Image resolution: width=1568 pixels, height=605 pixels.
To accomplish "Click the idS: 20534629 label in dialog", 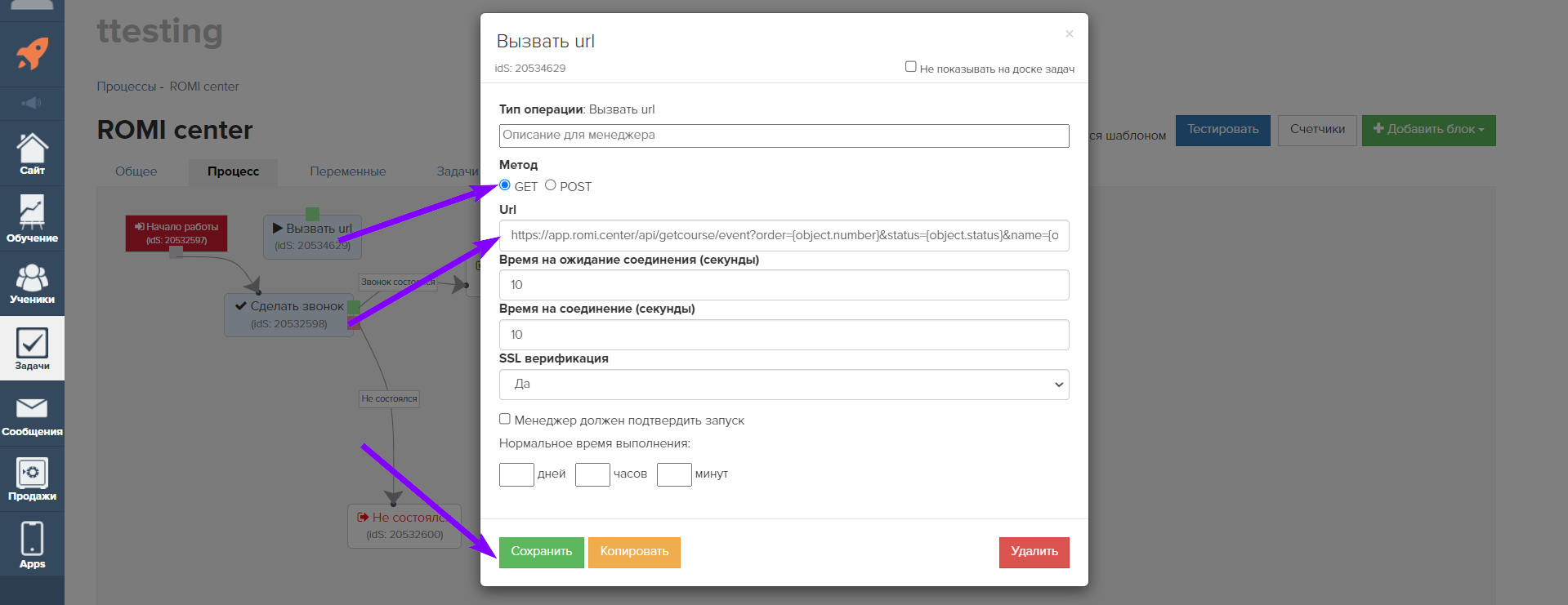I will point(530,69).
